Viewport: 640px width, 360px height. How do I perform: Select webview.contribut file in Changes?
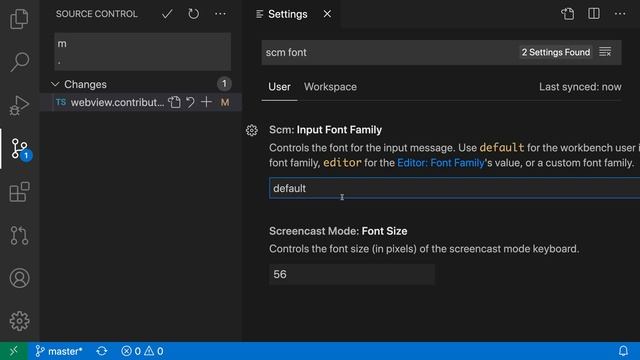[x=118, y=102]
